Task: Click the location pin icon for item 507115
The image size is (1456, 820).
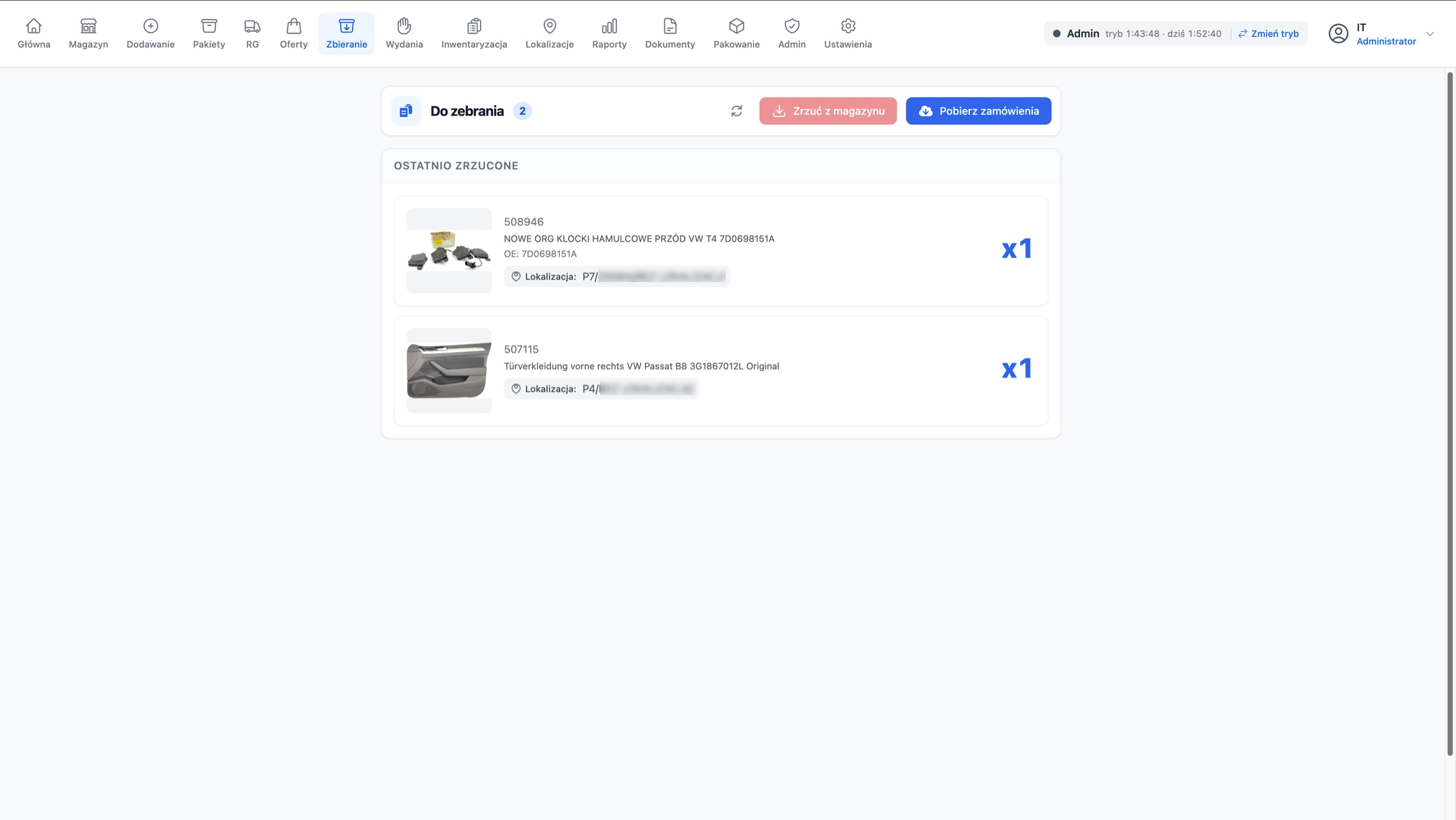Action: pos(516,389)
